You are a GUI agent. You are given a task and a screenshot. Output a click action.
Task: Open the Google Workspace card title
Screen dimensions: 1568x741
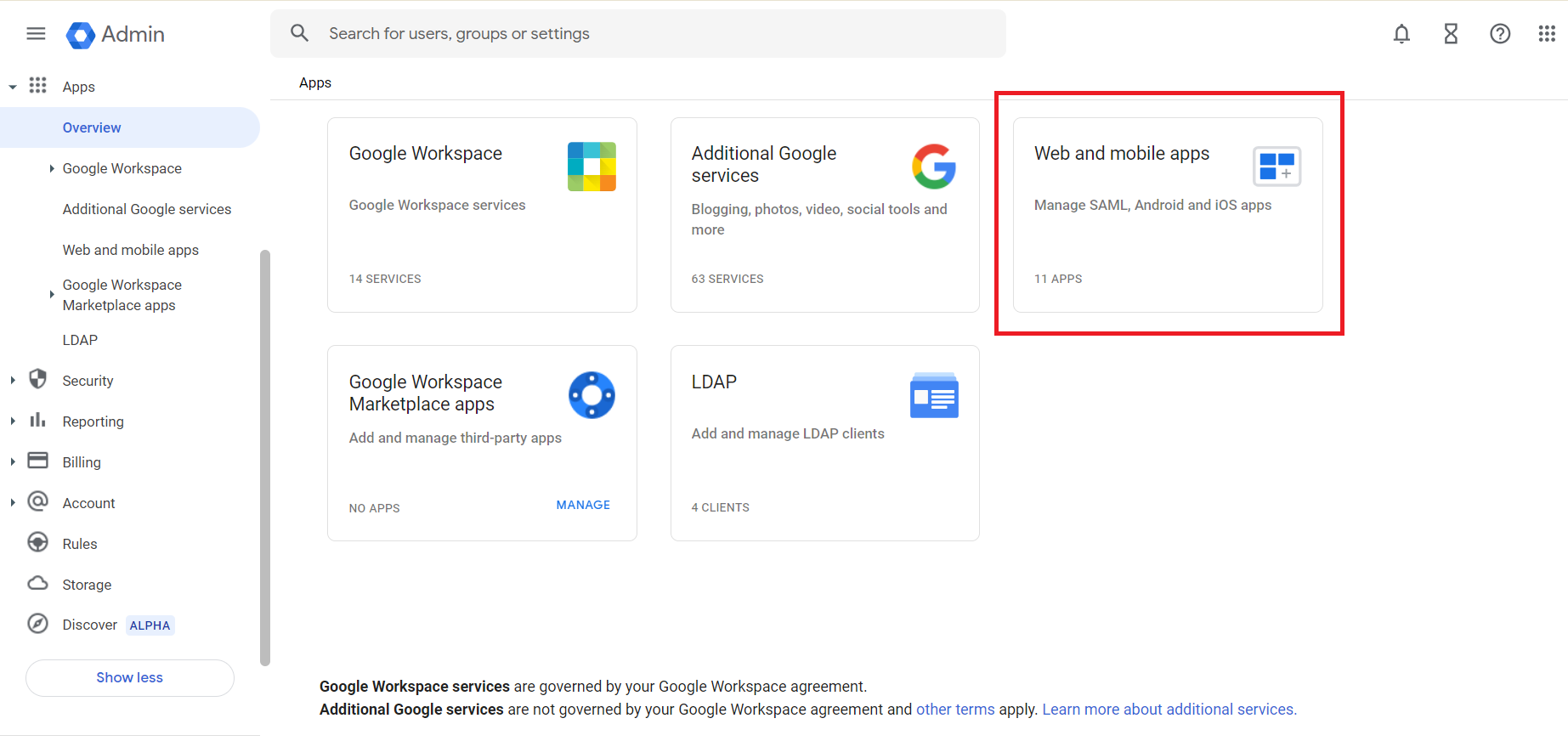426,154
